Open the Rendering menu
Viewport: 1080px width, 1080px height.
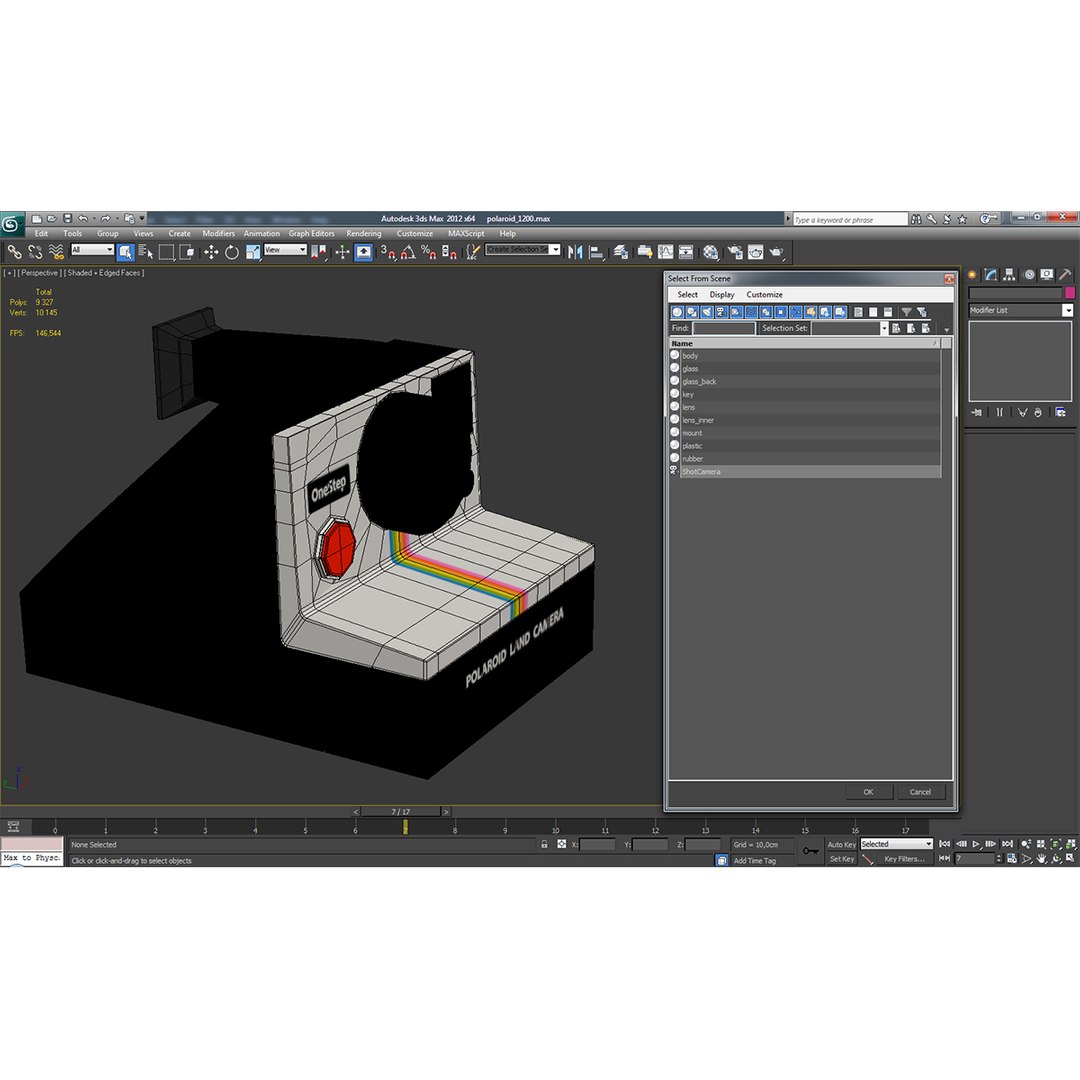(364, 233)
